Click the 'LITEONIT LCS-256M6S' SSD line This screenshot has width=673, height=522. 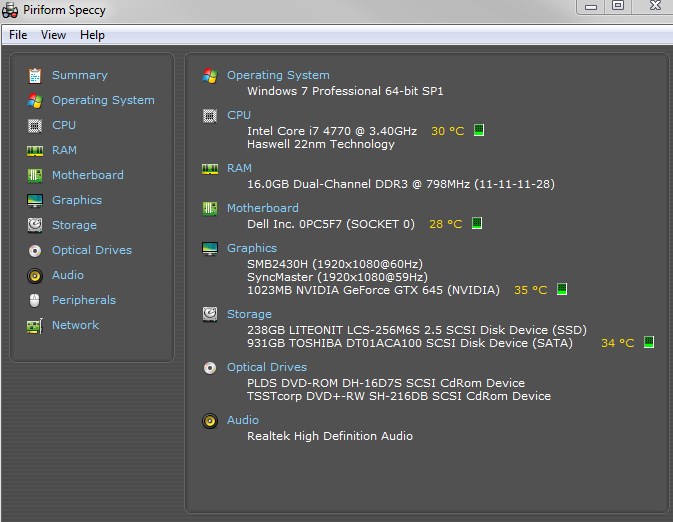pos(417,330)
